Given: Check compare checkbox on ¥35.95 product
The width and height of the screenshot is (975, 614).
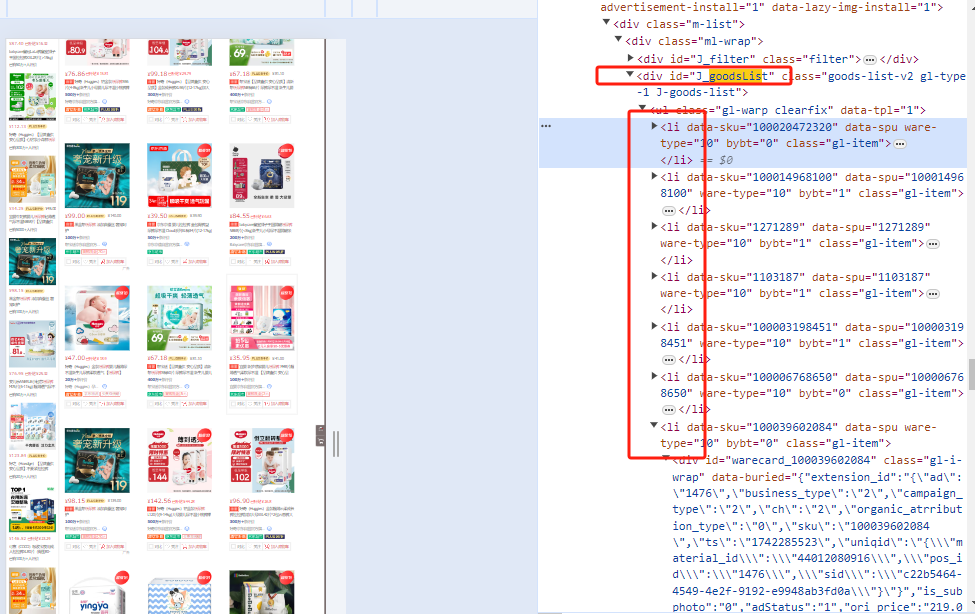Looking at the screenshot, I should (233, 404).
